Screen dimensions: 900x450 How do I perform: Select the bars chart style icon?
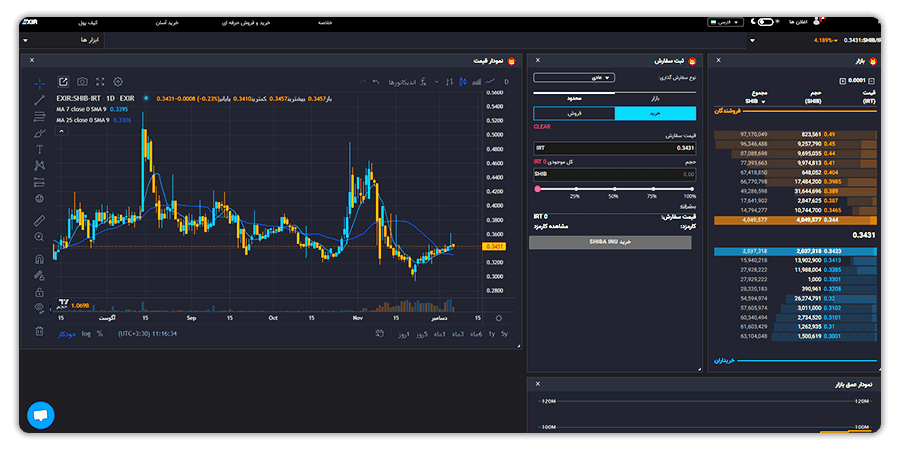click(x=449, y=82)
